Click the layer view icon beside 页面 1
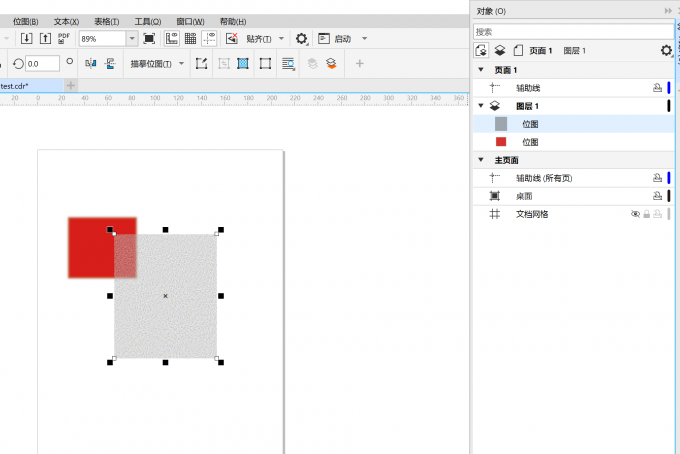Viewport: 680px width, 454px height. click(x=500, y=51)
